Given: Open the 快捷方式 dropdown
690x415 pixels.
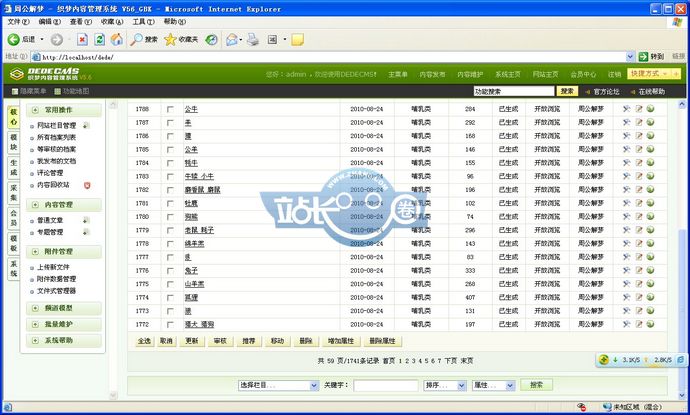Looking at the screenshot, I should coord(654,74).
